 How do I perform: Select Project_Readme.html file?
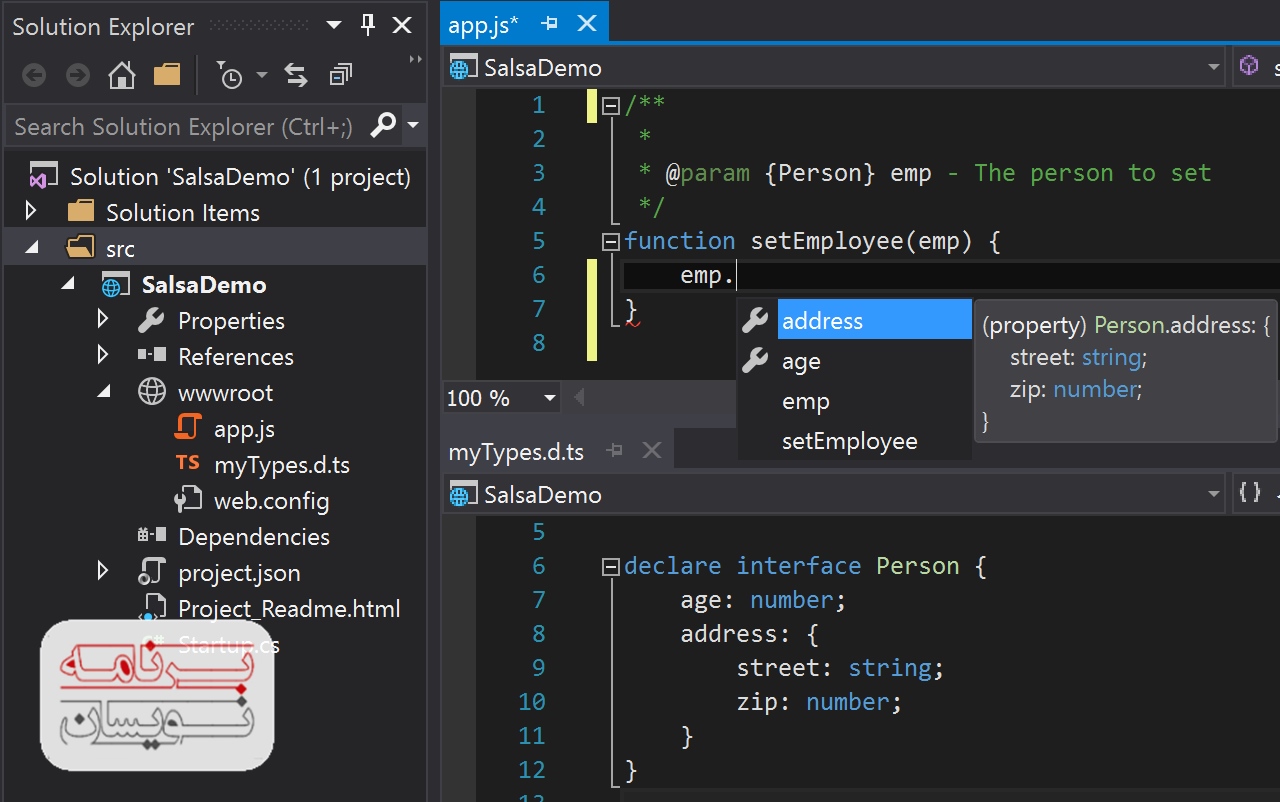tap(289, 609)
